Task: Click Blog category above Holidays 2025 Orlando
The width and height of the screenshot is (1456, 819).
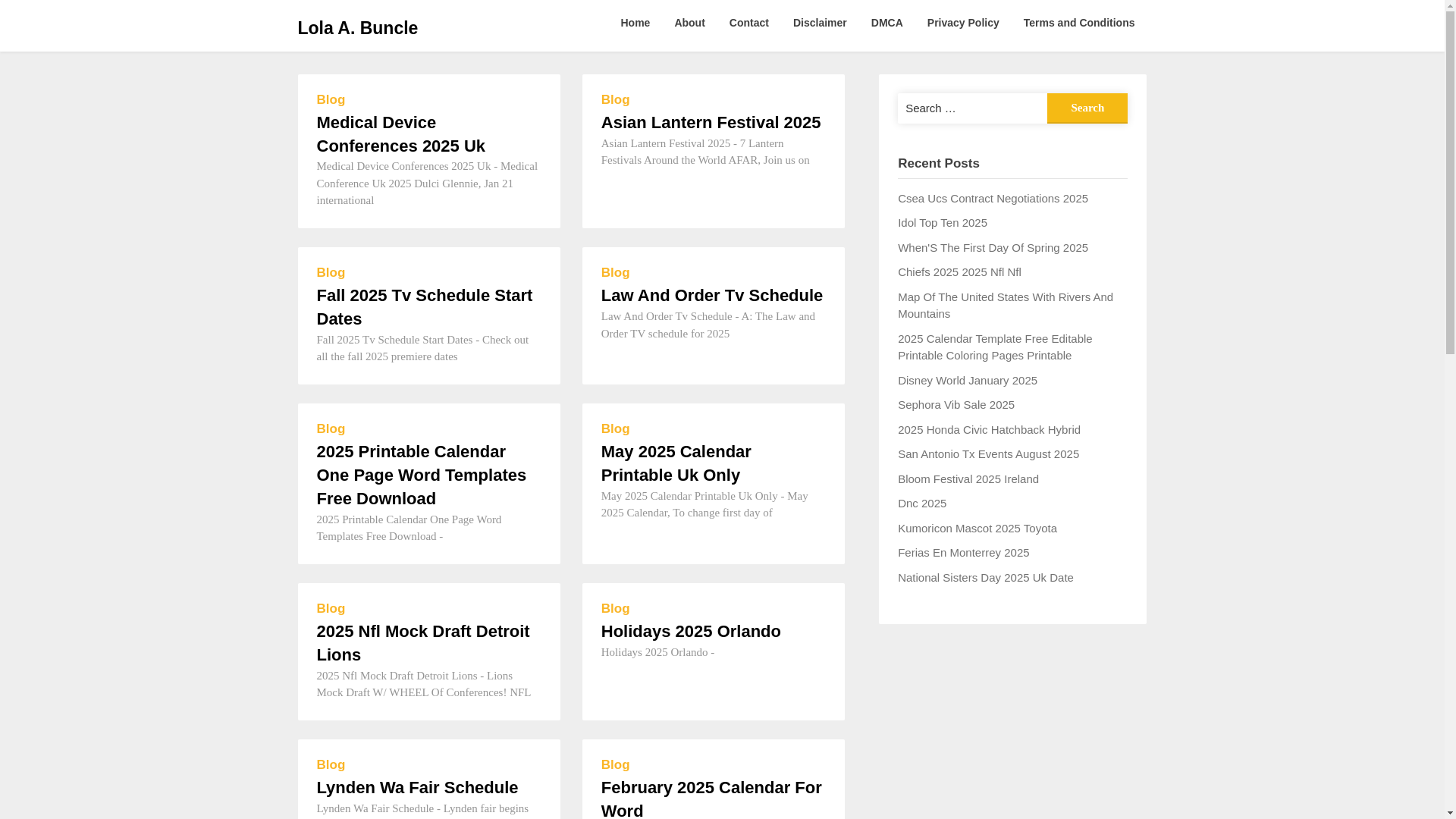Action: click(615, 609)
